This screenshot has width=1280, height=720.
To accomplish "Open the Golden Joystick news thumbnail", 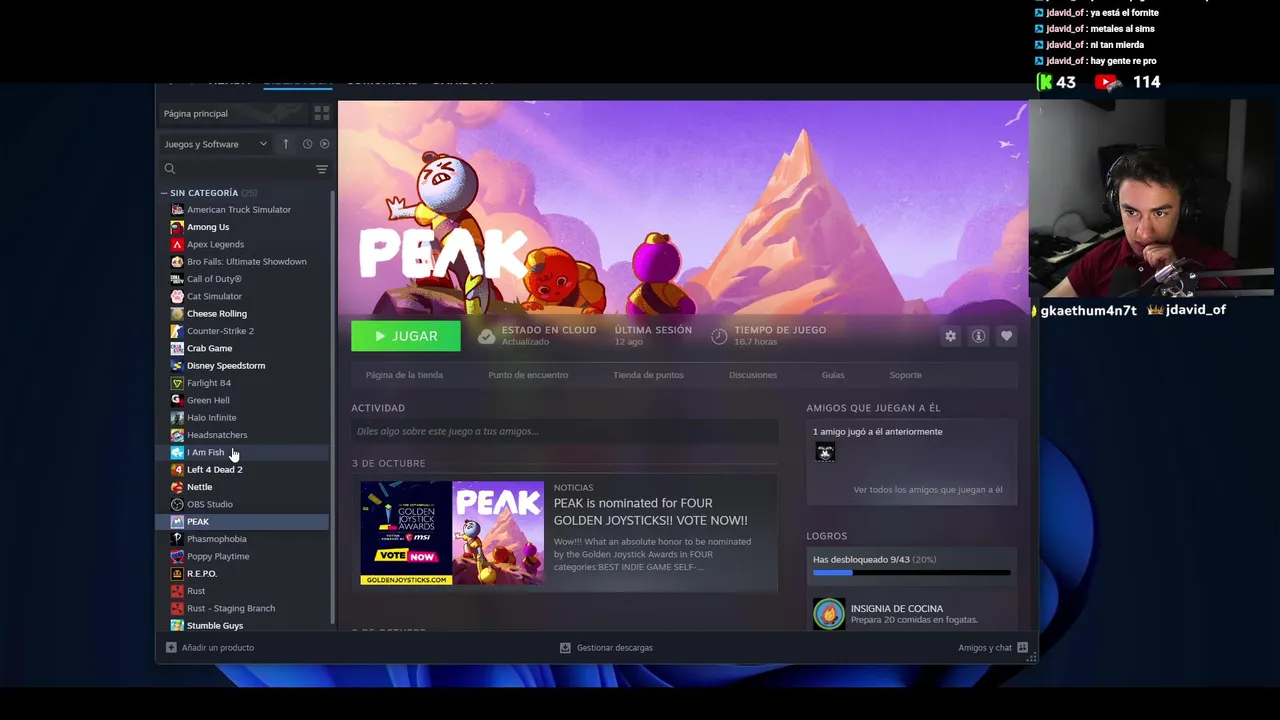I will [452, 533].
